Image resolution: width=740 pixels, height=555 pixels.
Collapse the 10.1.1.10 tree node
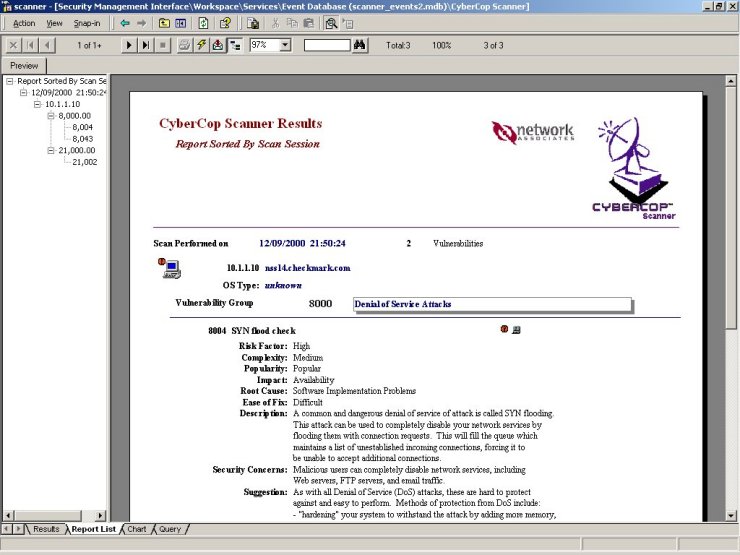pyautogui.click(x=37, y=104)
